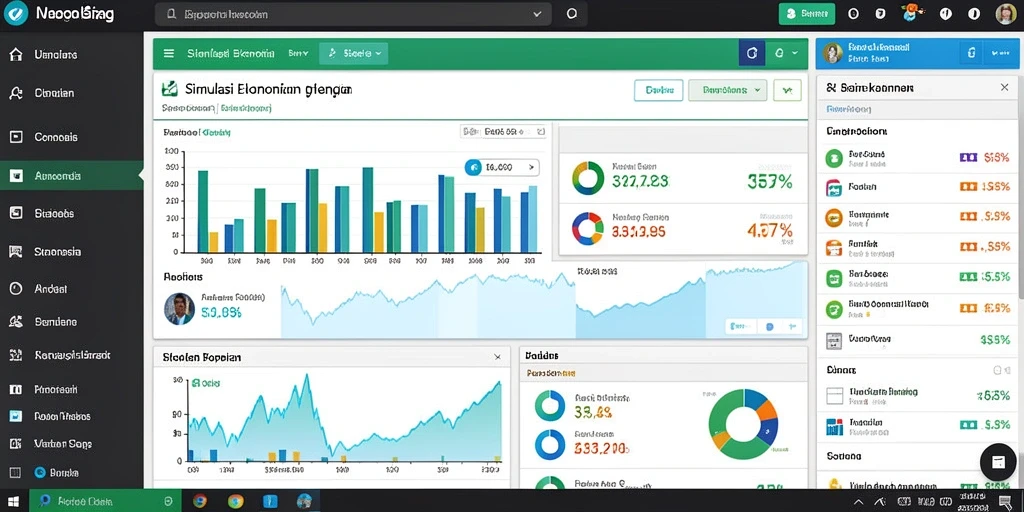Click the orange store icon in the Fontiak row
Viewport: 1024px width, 512px height.
pyautogui.click(x=834, y=248)
